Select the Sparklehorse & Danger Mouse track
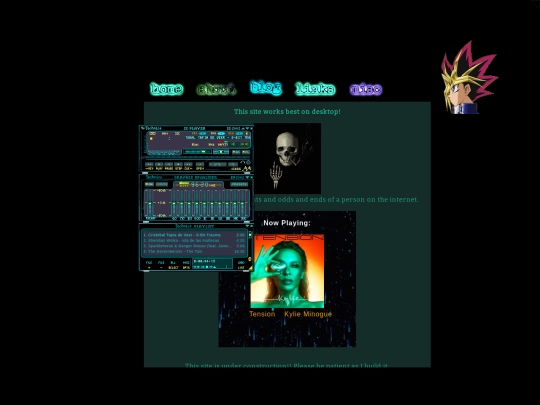The height and width of the screenshot is (405, 540). coord(194,246)
